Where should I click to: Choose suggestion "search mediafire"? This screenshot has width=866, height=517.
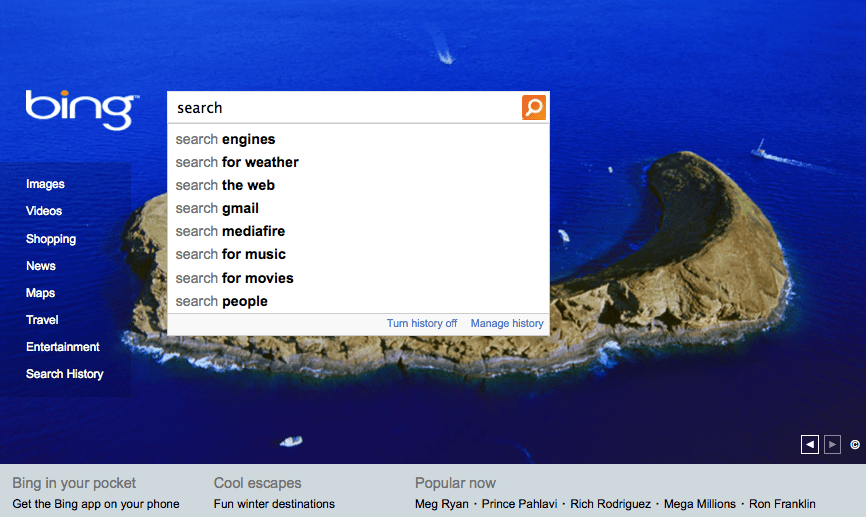click(x=358, y=231)
